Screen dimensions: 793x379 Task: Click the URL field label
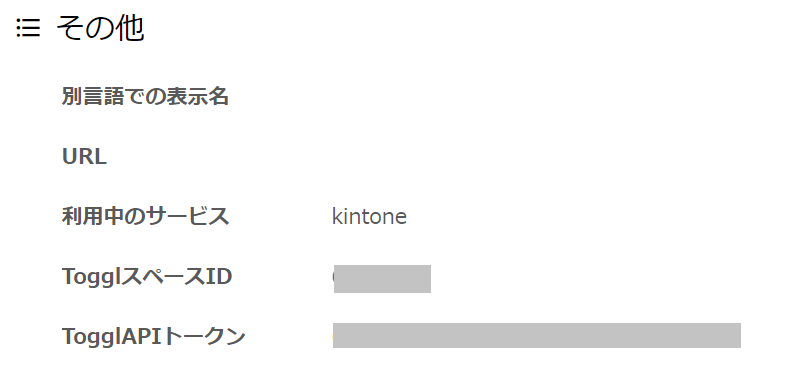pos(84,157)
